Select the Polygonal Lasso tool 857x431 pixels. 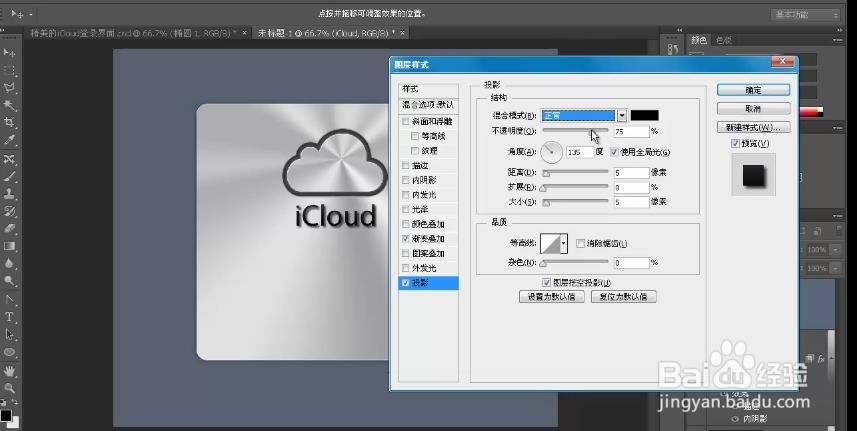[9, 88]
